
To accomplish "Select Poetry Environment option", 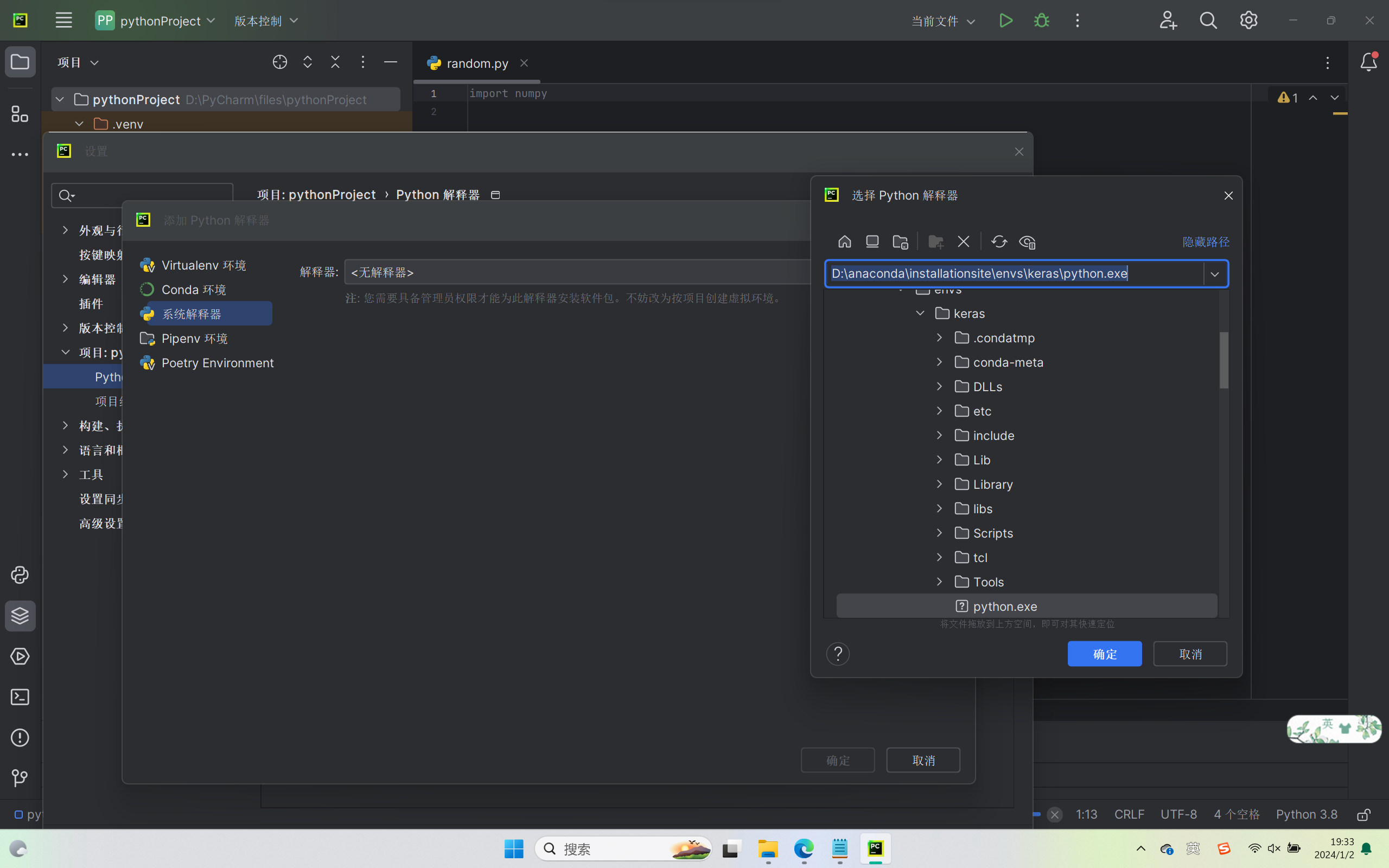I will [x=207, y=363].
